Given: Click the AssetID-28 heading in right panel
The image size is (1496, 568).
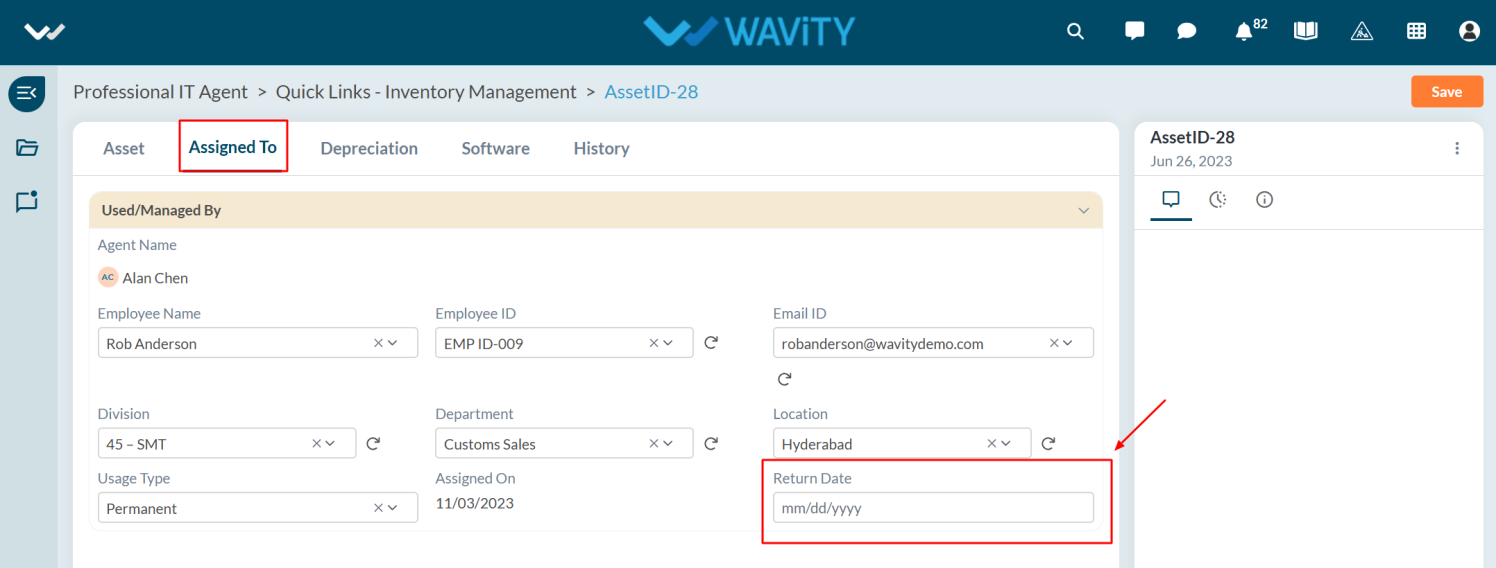Looking at the screenshot, I should click(x=1192, y=137).
